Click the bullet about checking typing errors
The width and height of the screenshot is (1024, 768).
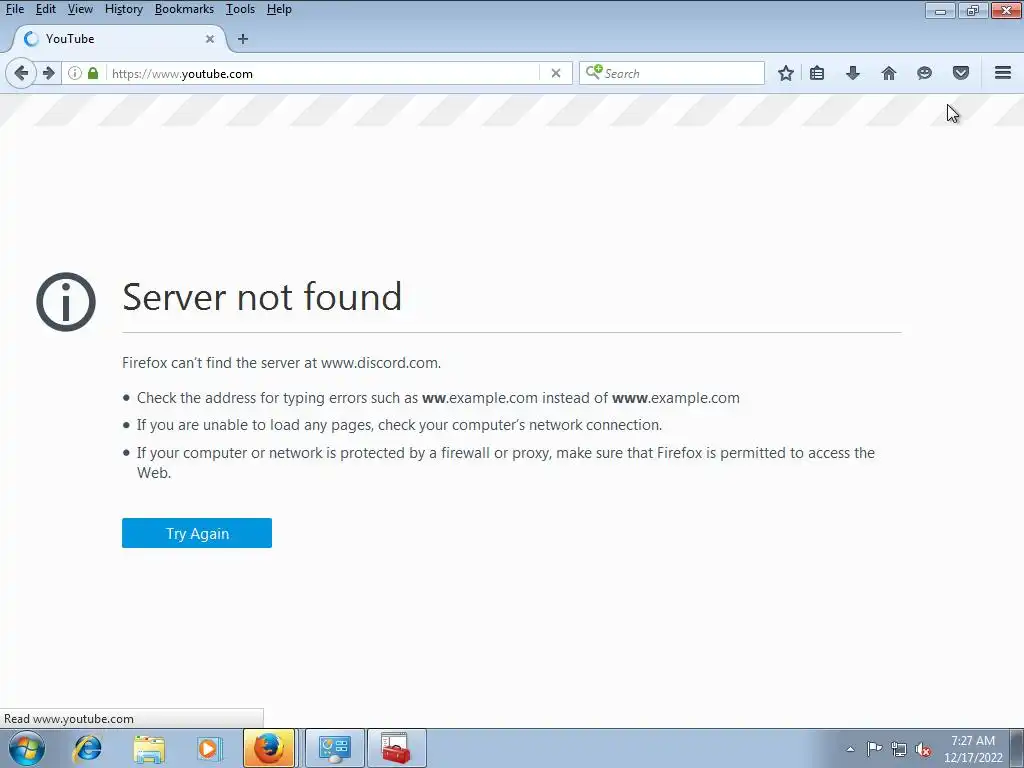[438, 398]
